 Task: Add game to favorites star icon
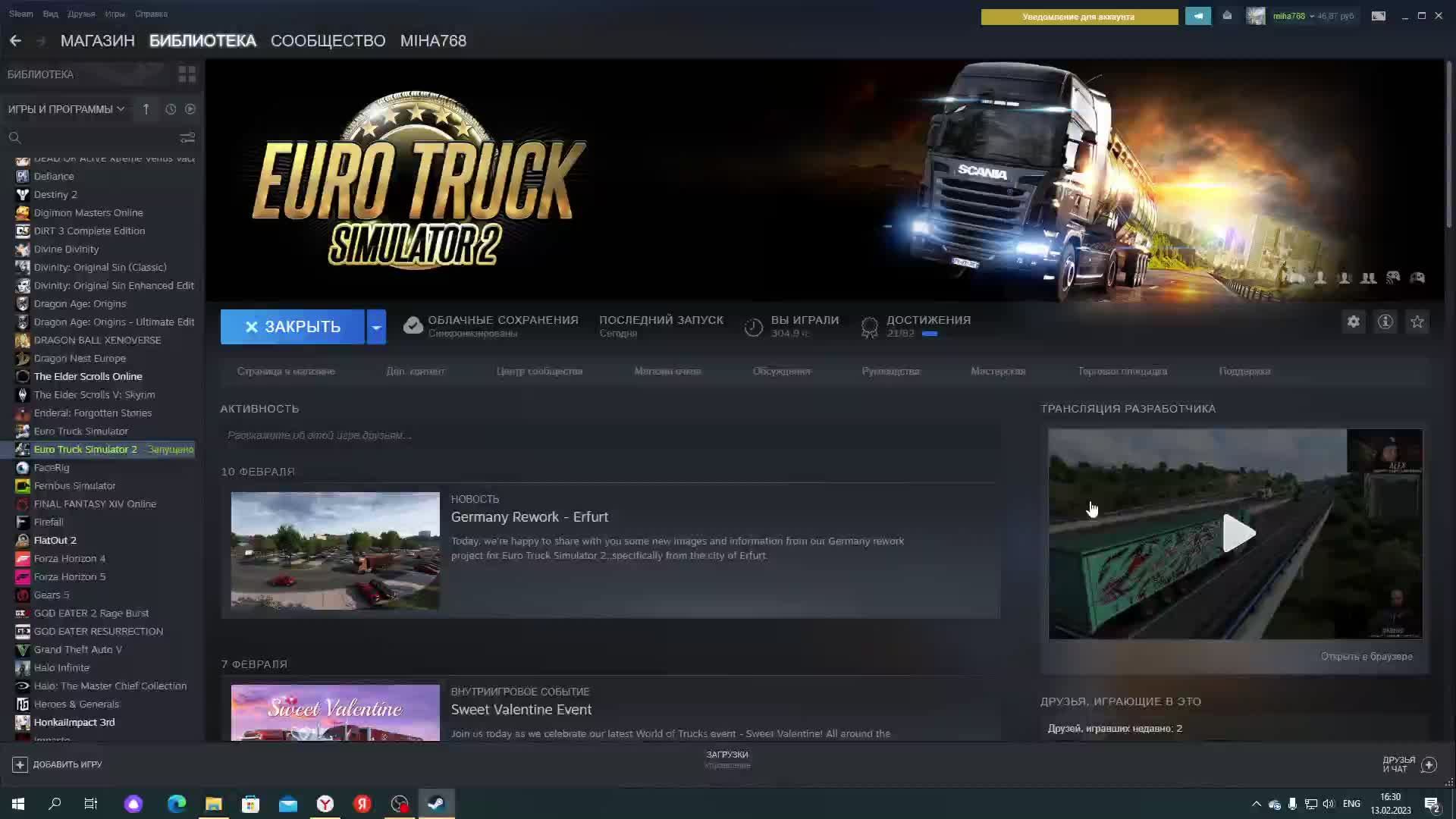(1417, 322)
